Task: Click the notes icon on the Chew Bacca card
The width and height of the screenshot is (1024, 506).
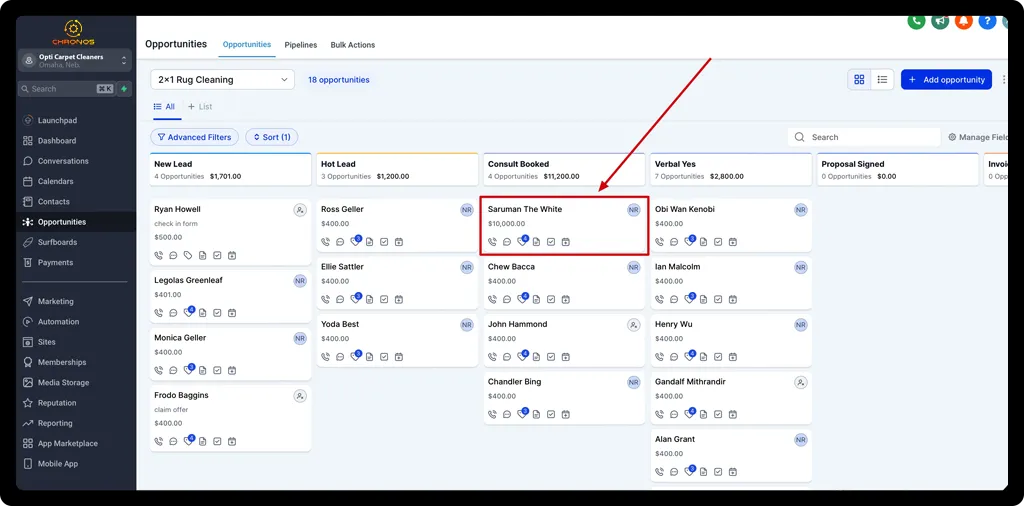Action: [x=536, y=299]
